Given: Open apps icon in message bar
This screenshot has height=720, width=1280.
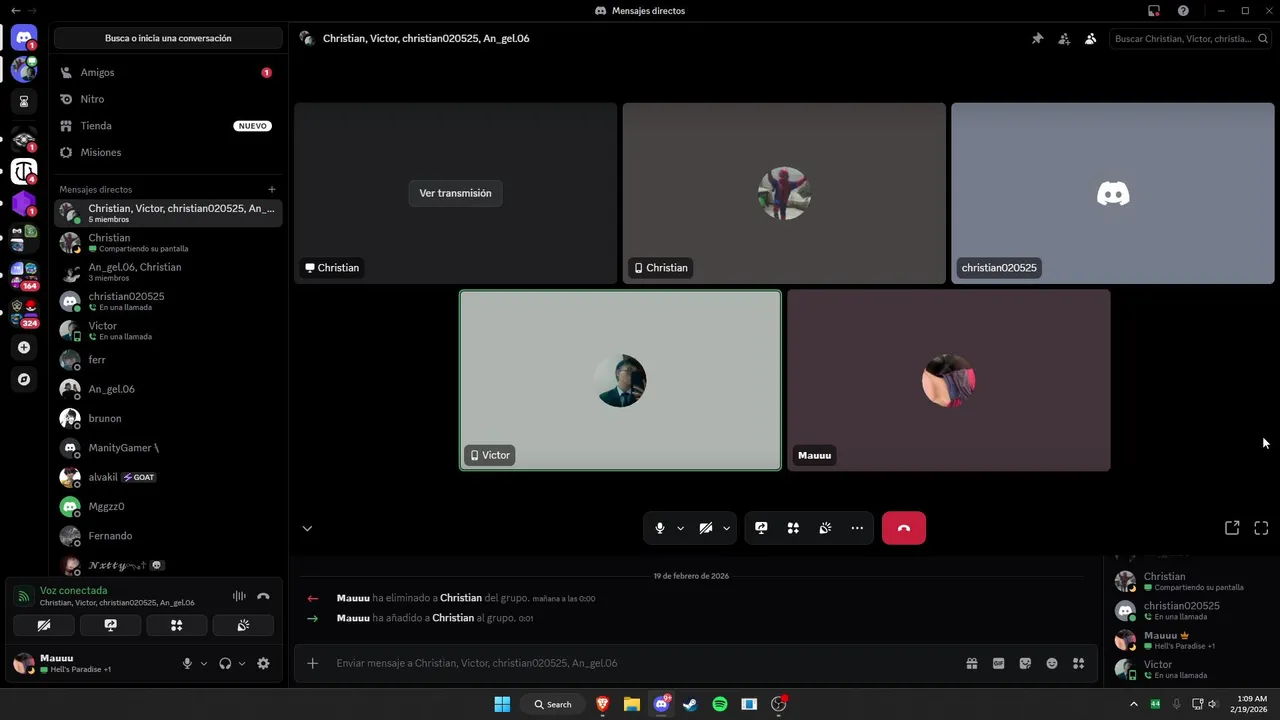Looking at the screenshot, I should (1078, 663).
